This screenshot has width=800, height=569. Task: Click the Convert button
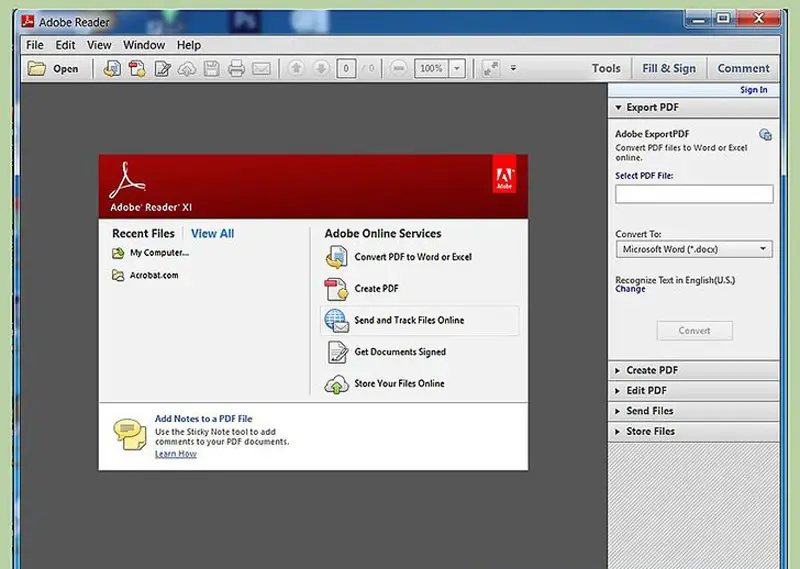coord(694,331)
